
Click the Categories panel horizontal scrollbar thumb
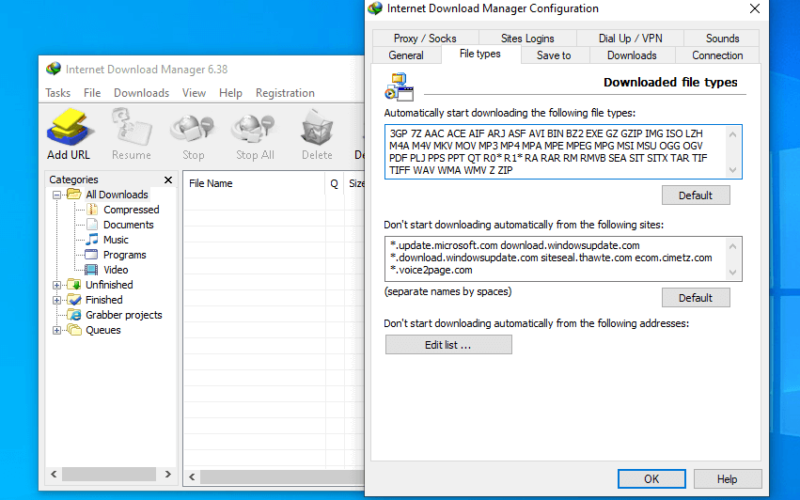point(109,474)
